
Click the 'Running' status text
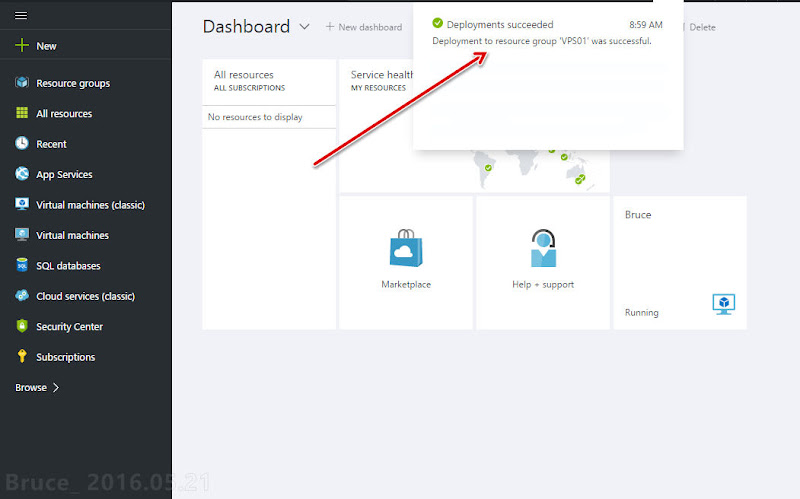(x=642, y=312)
